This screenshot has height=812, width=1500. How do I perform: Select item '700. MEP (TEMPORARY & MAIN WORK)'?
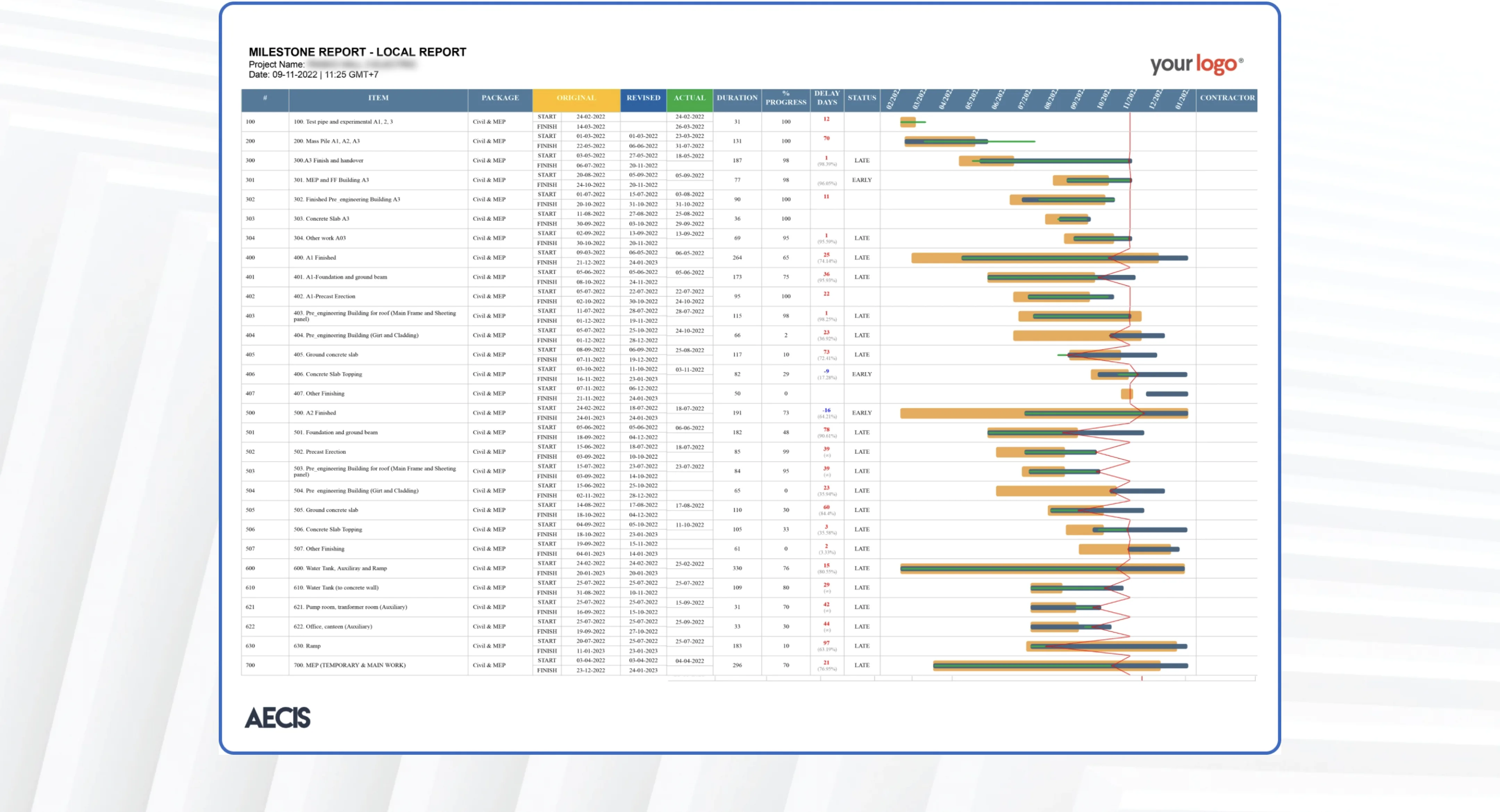pos(350,665)
